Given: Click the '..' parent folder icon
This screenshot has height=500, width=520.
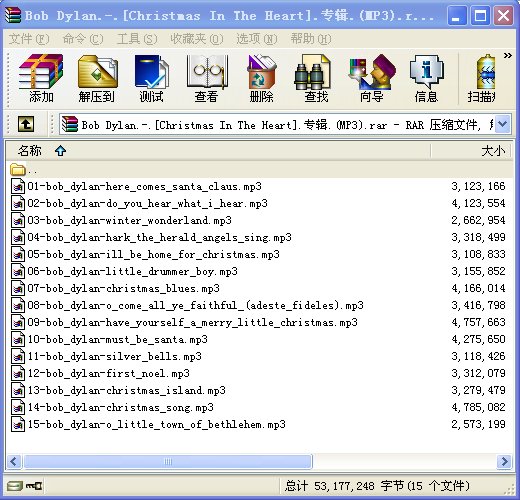Looking at the screenshot, I should 18,170.
